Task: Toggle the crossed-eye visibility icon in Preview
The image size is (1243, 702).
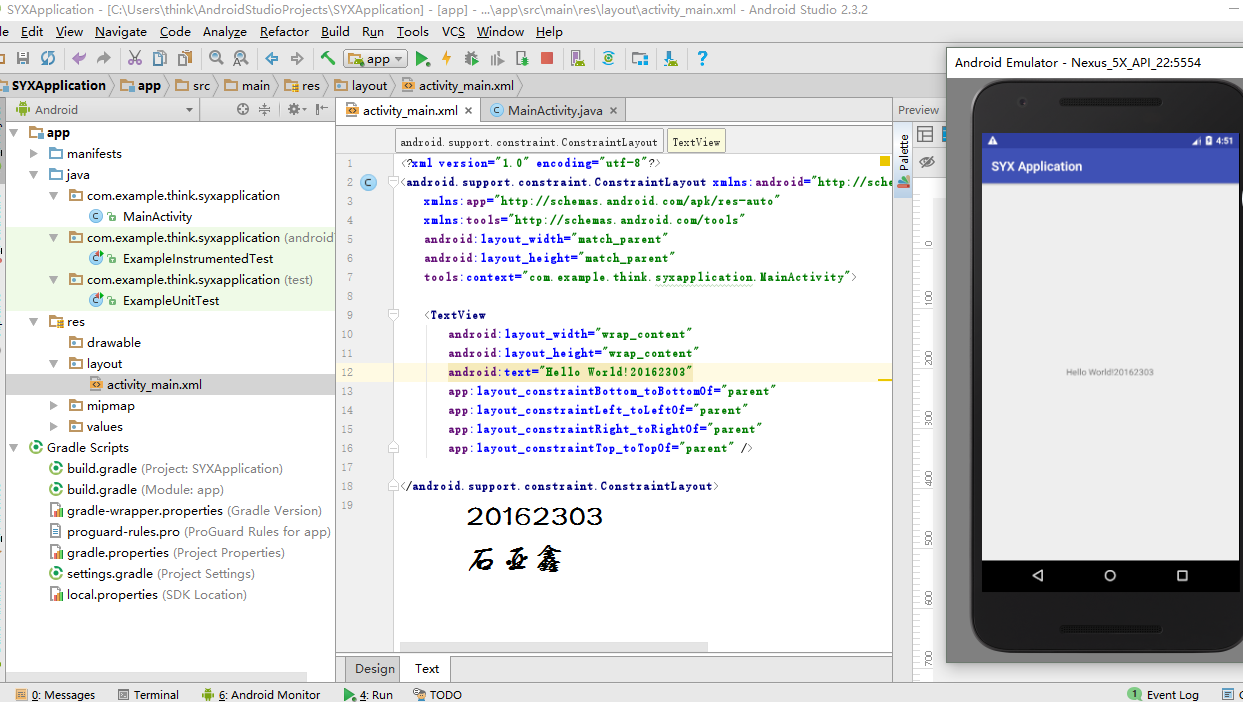Action: point(926,161)
